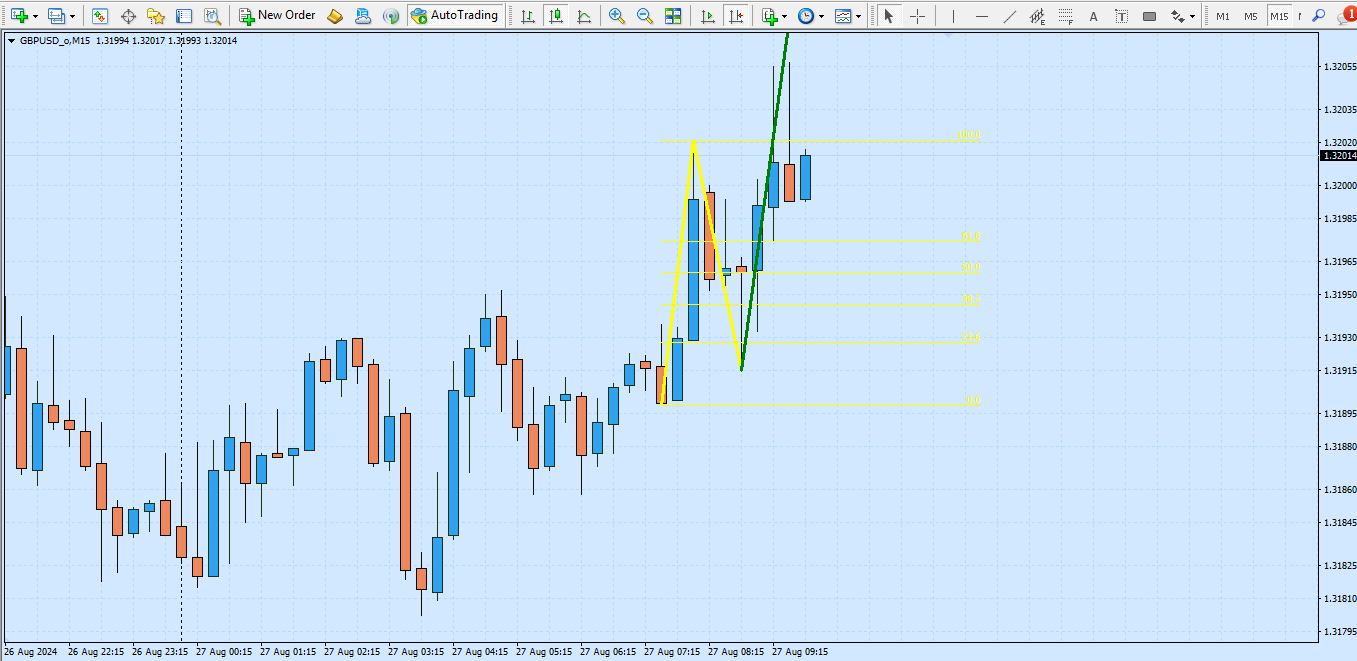Open the Indicators list dropdown
The width and height of the screenshot is (1357, 661).
(x=785, y=17)
